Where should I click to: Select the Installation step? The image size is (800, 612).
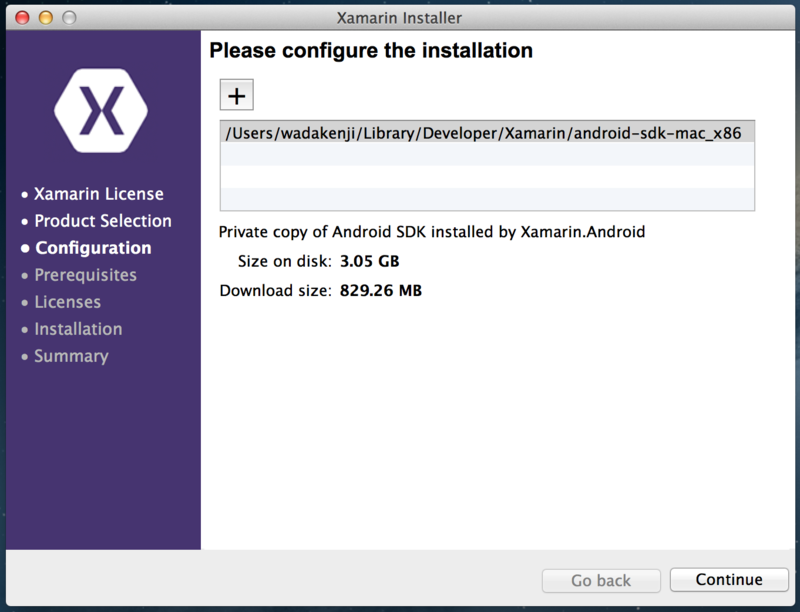pos(78,329)
